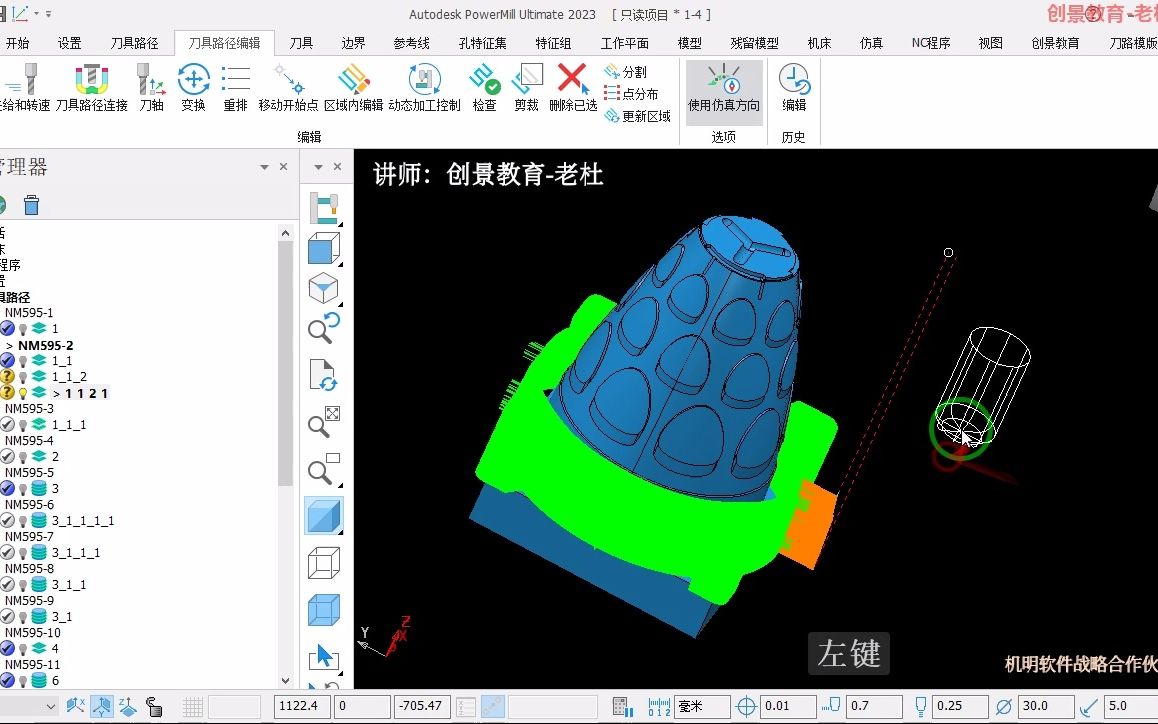
Task: Toggle the plain shaded view icon
Action: pyautogui.click(x=323, y=516)
